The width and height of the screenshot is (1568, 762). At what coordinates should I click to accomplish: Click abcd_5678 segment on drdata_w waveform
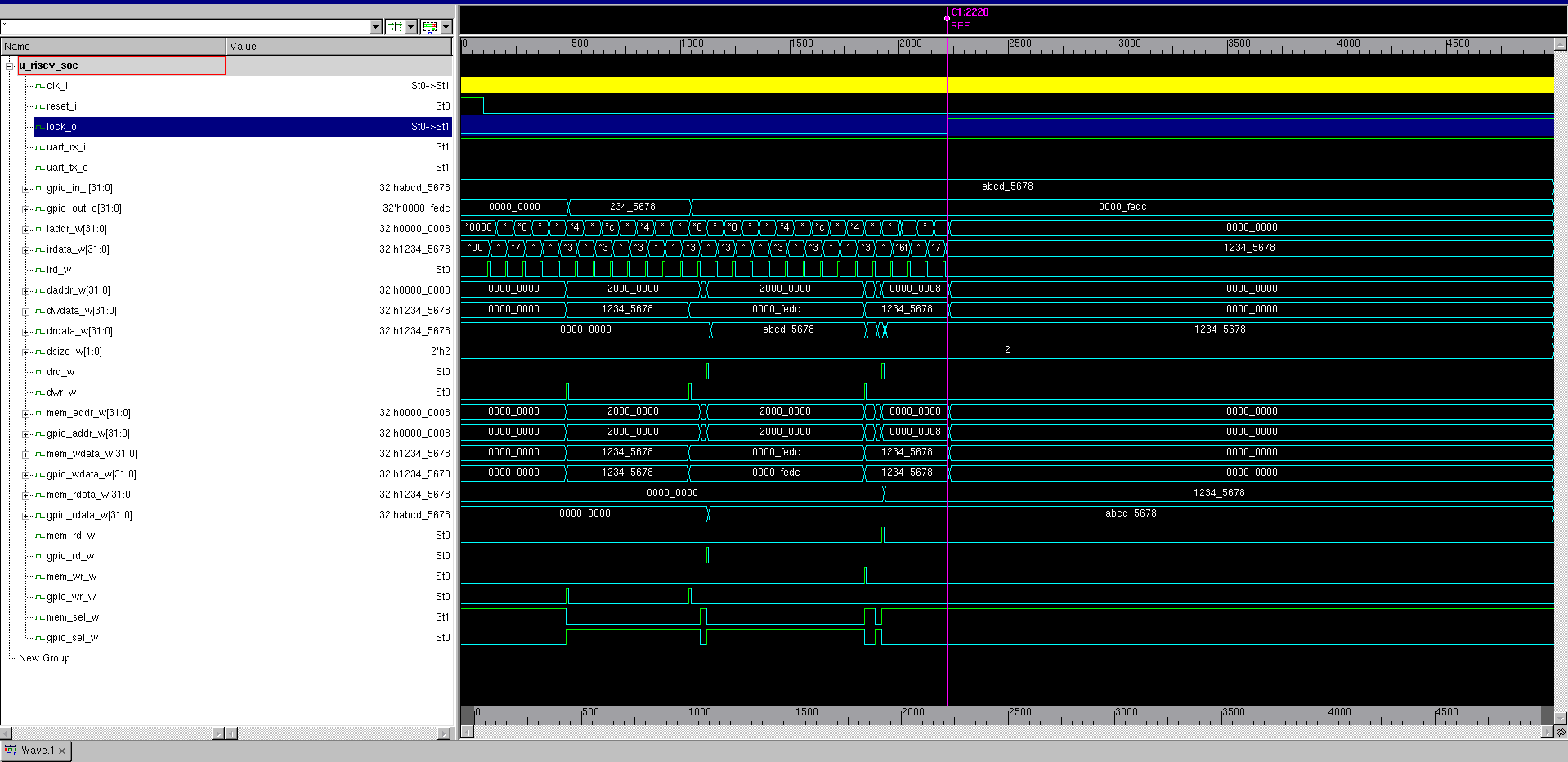[788, 329]
